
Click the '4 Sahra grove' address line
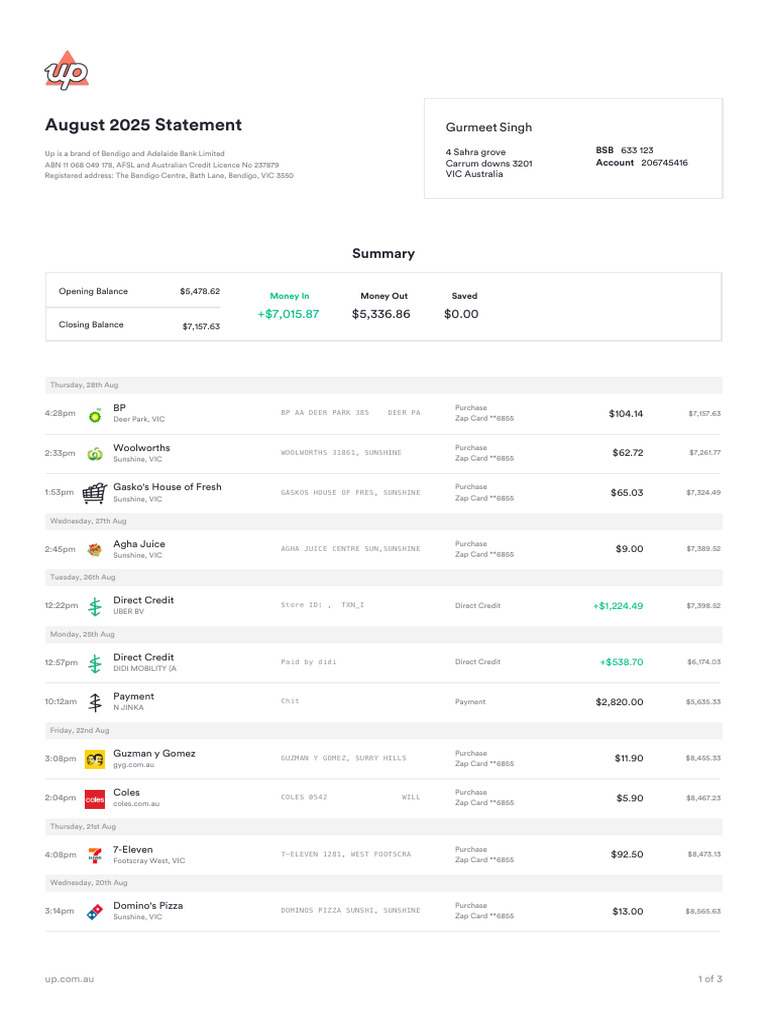coord(475,152)
